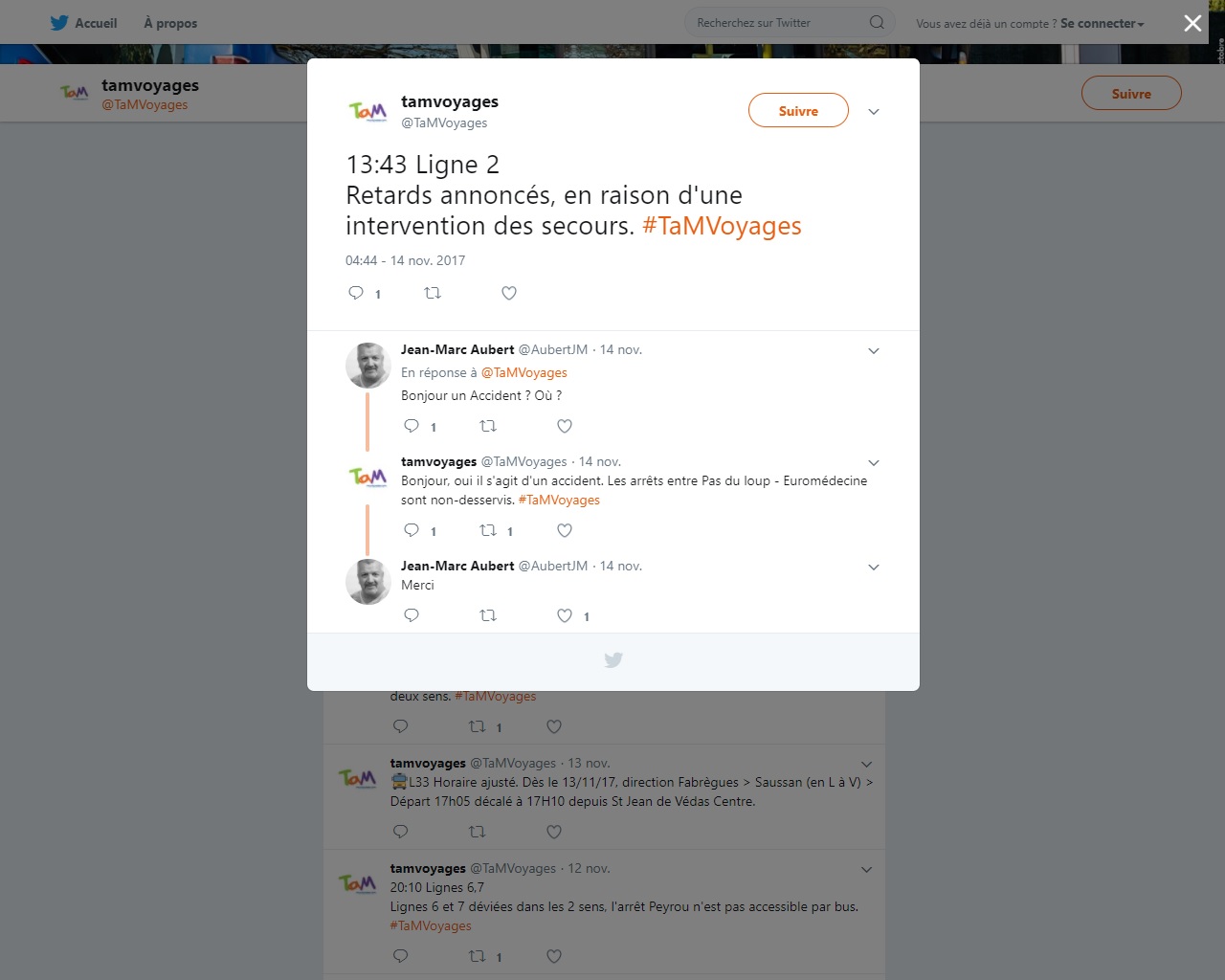The width and height of the screenshot is (1225, 980).
Task: Retweet the tamvoyages accident confirmation reply
Action: tap(488, 530)
